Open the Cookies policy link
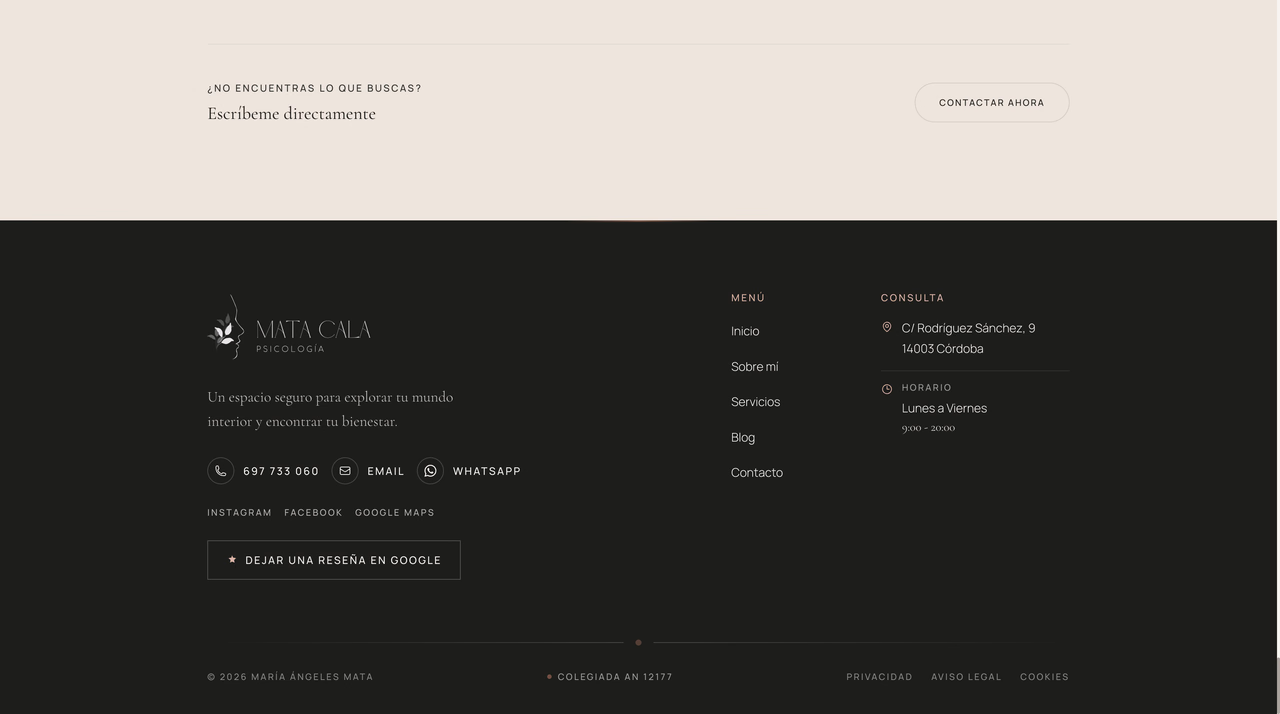 point(1044,677)
